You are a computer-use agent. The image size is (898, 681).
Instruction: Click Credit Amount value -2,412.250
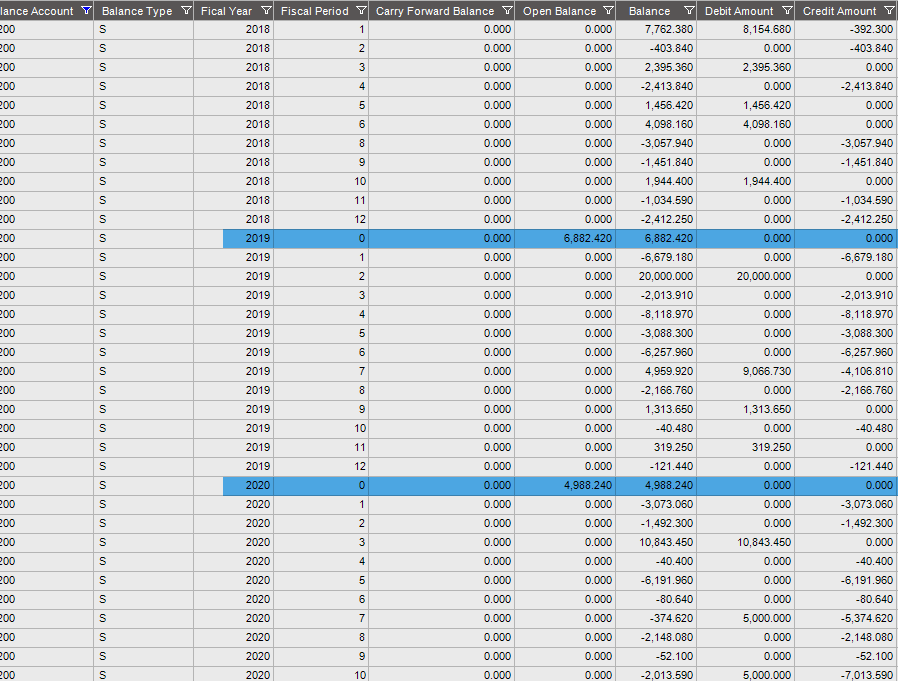[x=867, y=219]
